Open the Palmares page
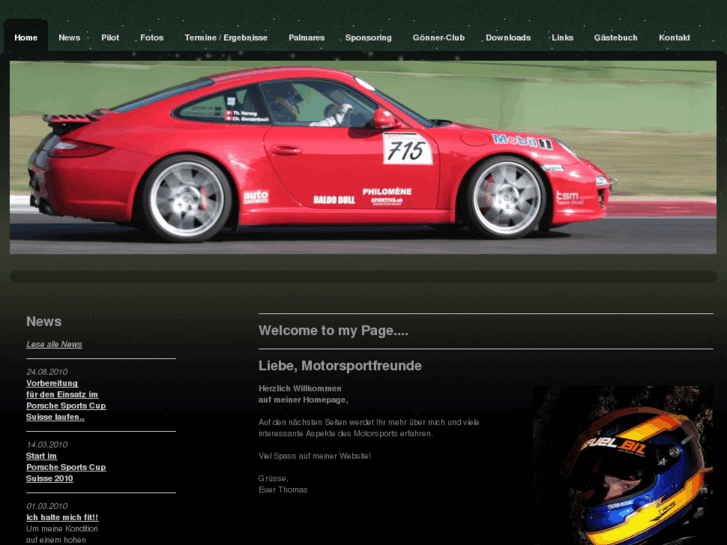This screenshot has height=545, width=727. (306, 38)
